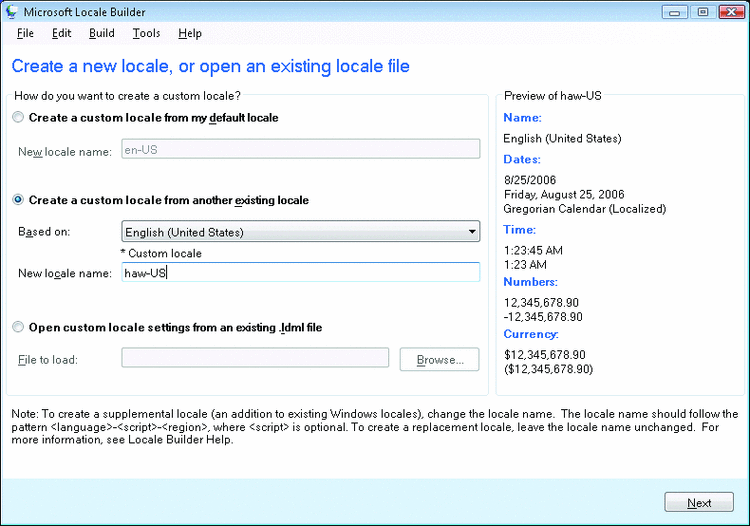Close the Locale Builder window
Screen dimensions: 750x526
pos(731,12)
